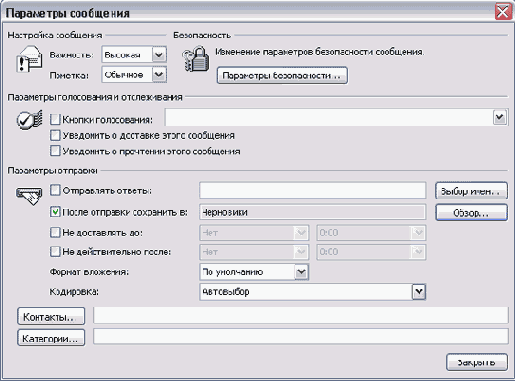This screenshot has width=515, height=381.
Task: Open the voting buttons combo box arrow
Action: click(499, 117)
